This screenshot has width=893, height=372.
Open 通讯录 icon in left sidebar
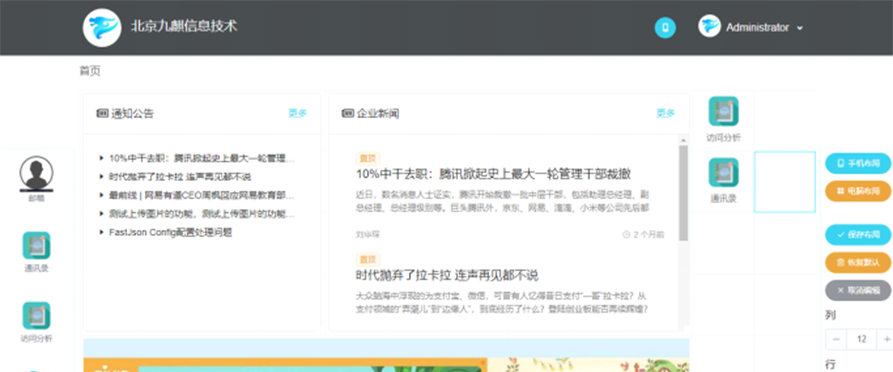pos(36,246)
